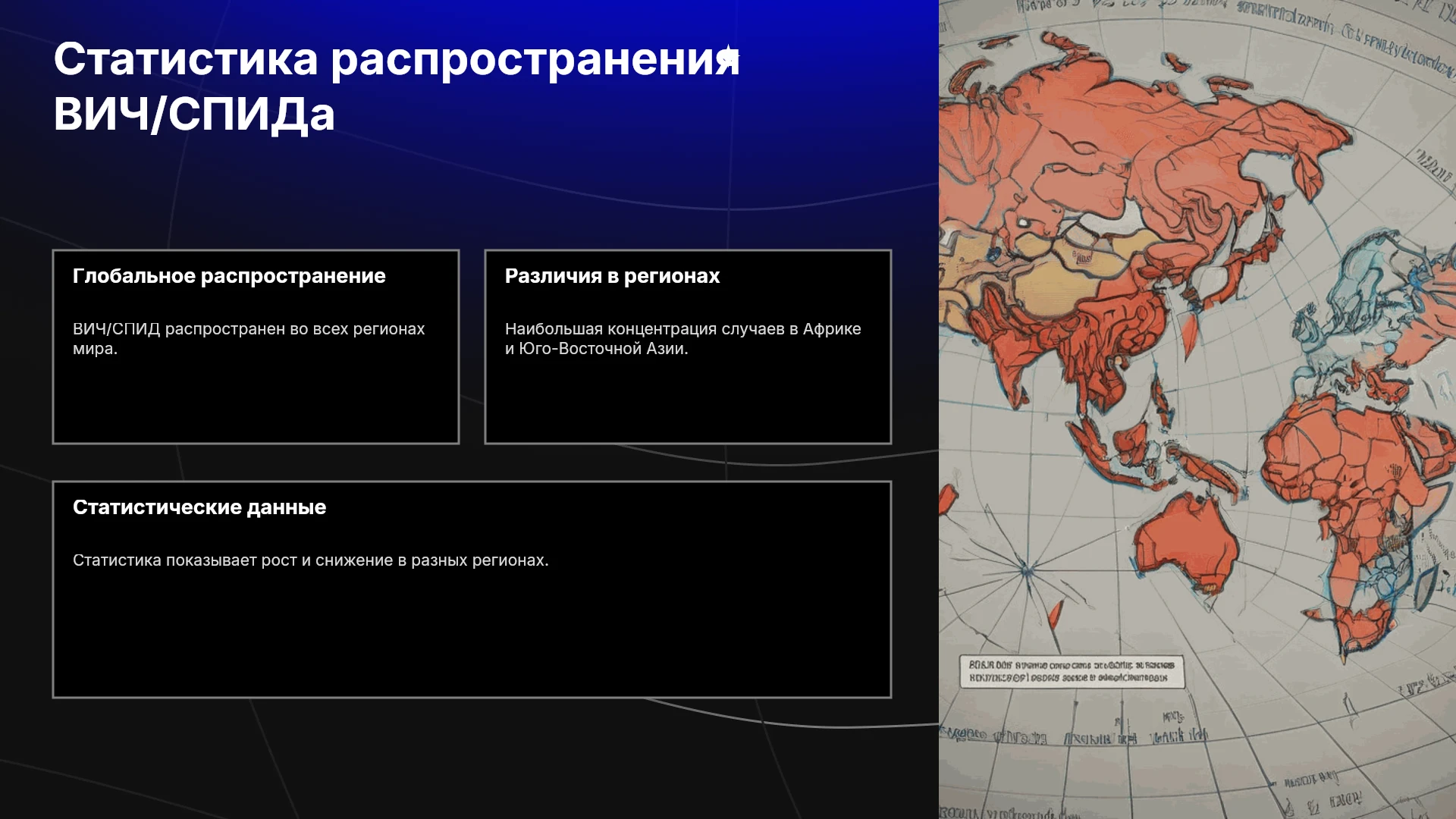The height and width of the screenshot is (819, 1456).
Task: Click the star sparkle beside the title
Action: pos(729,56)
